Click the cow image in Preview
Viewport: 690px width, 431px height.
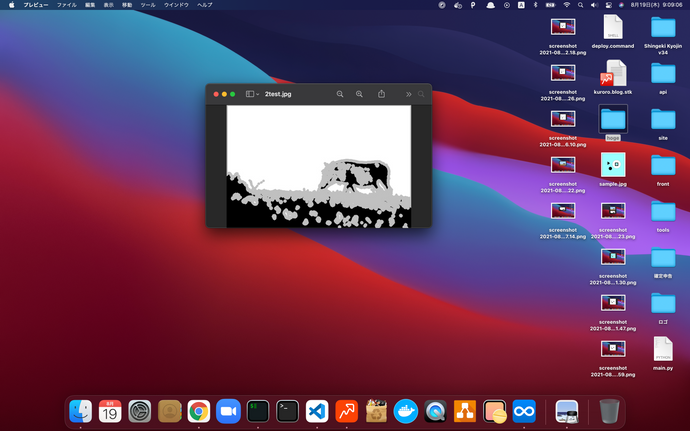coord(319,166)
